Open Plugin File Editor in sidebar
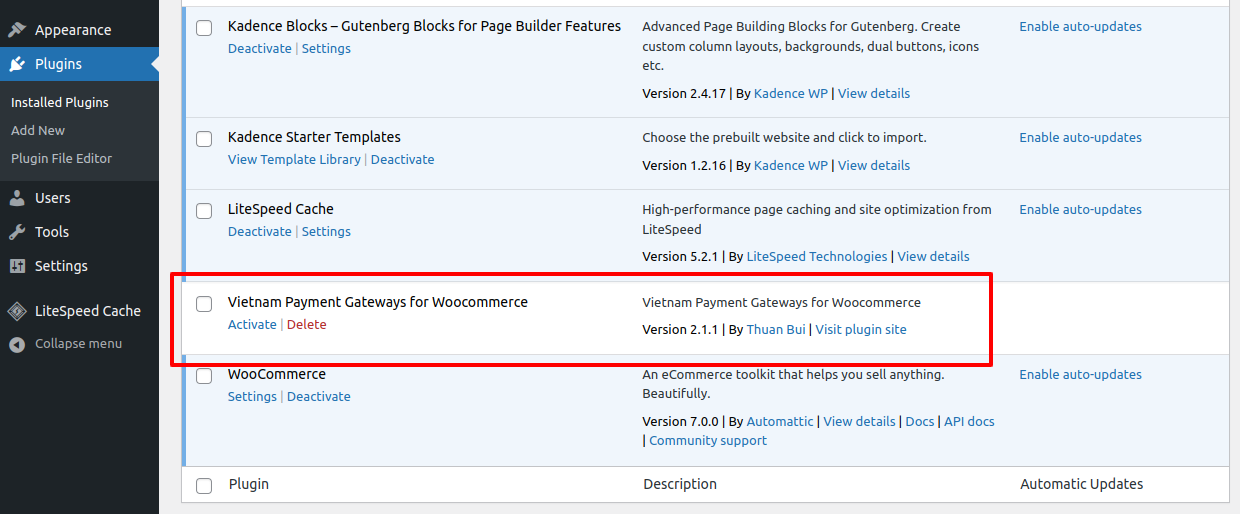1240x514 pixels. 61,159
